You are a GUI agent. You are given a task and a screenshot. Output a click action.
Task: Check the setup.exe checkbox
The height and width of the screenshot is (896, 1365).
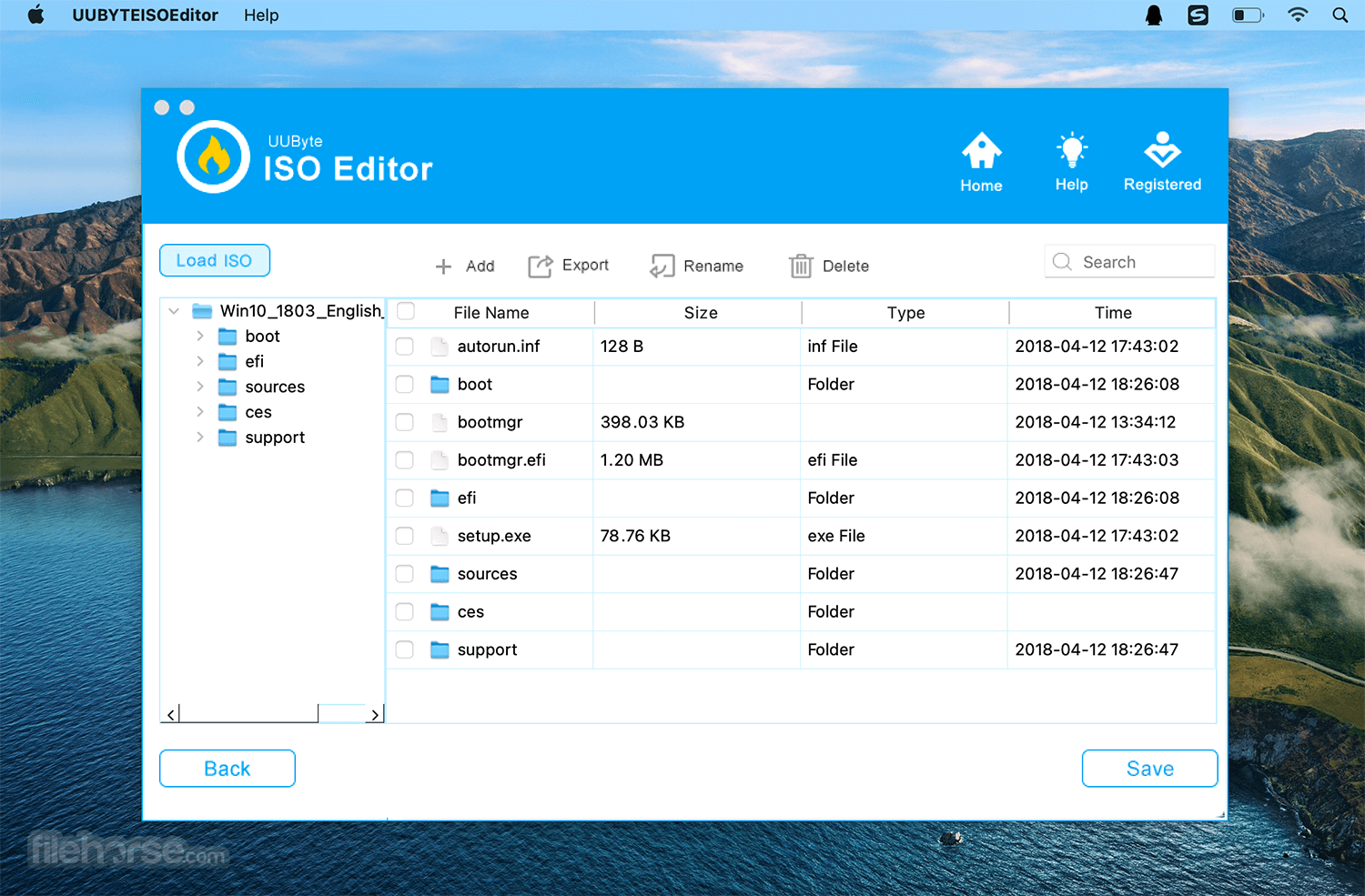405,536
